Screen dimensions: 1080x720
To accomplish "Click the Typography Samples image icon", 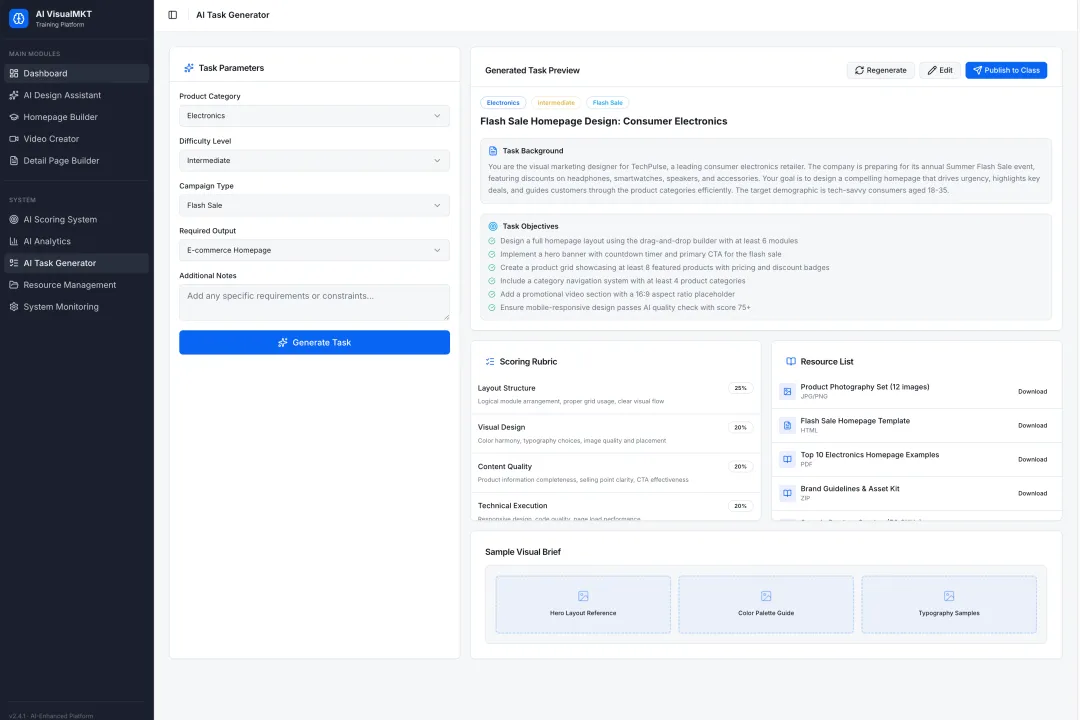I will [x=949, y=596].
